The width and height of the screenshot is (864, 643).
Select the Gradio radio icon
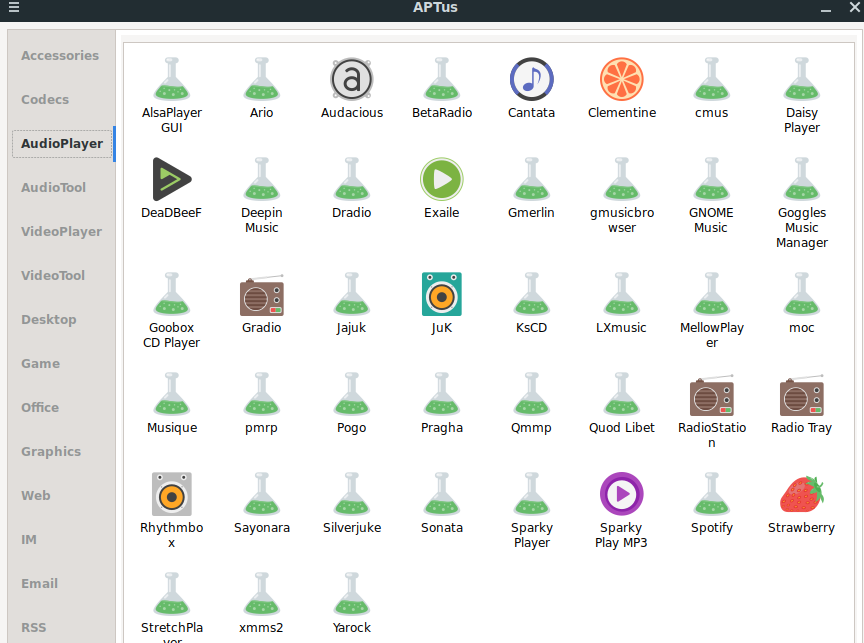tap(261, 294)
